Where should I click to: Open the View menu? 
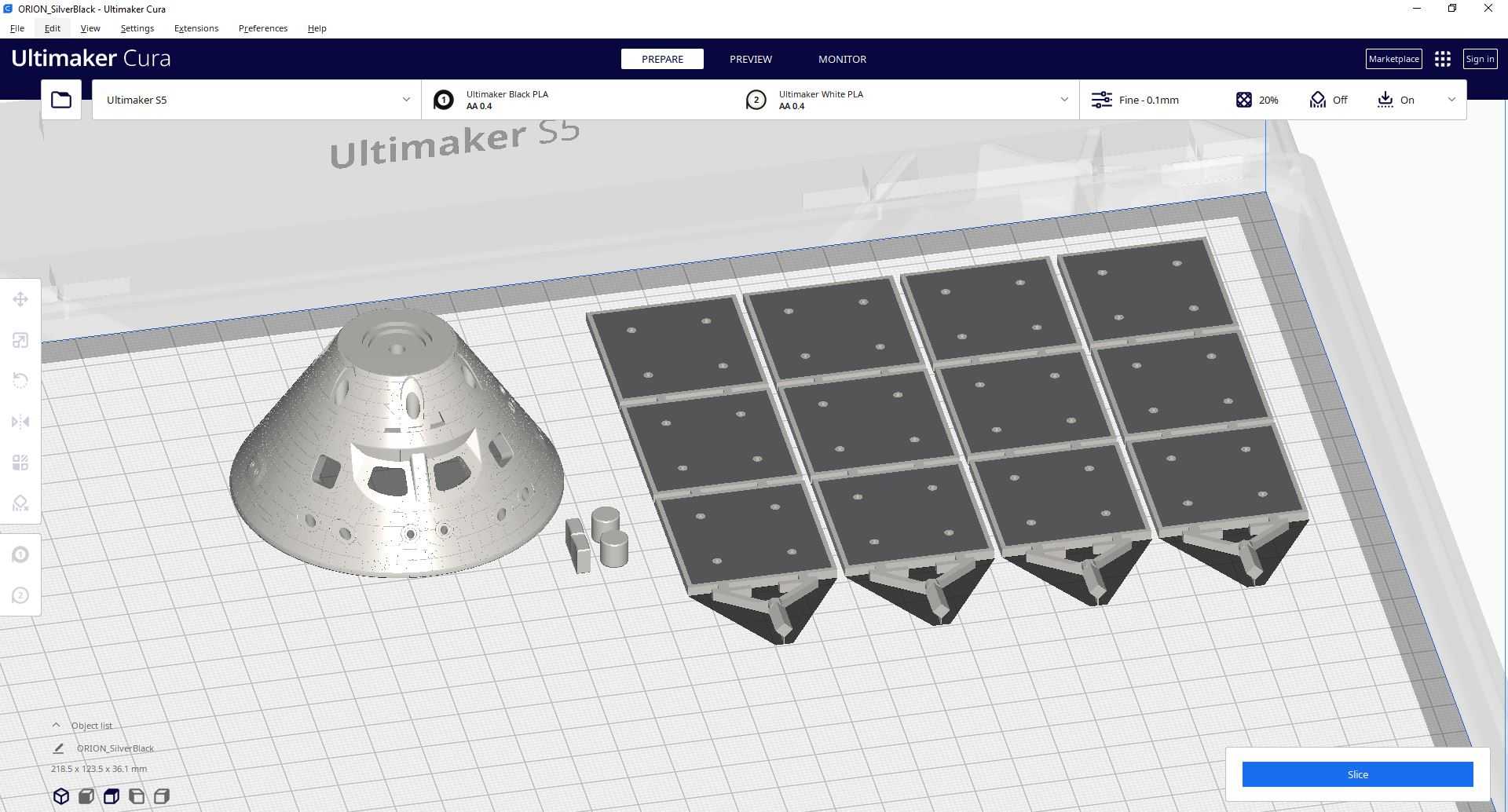[90, 28]
